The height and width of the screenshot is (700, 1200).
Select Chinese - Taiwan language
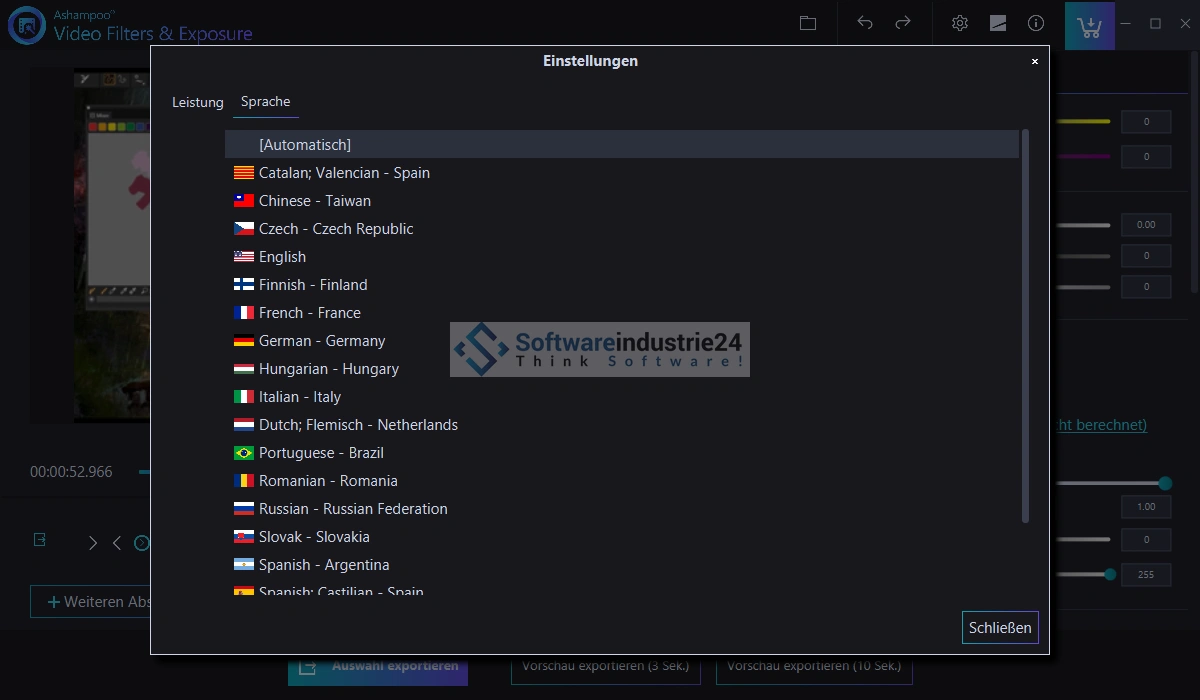[x=314, y=201]
